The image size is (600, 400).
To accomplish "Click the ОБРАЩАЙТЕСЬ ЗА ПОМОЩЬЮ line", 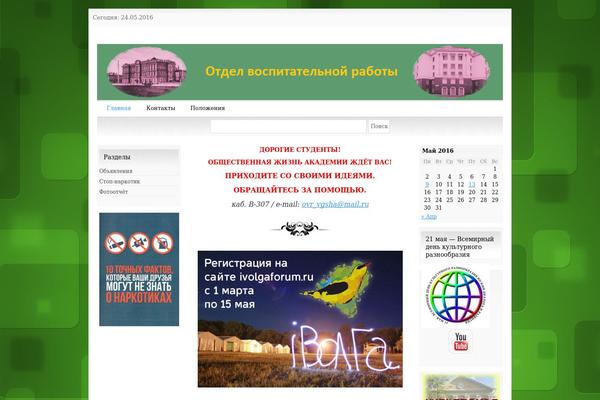I will point(300,190).
